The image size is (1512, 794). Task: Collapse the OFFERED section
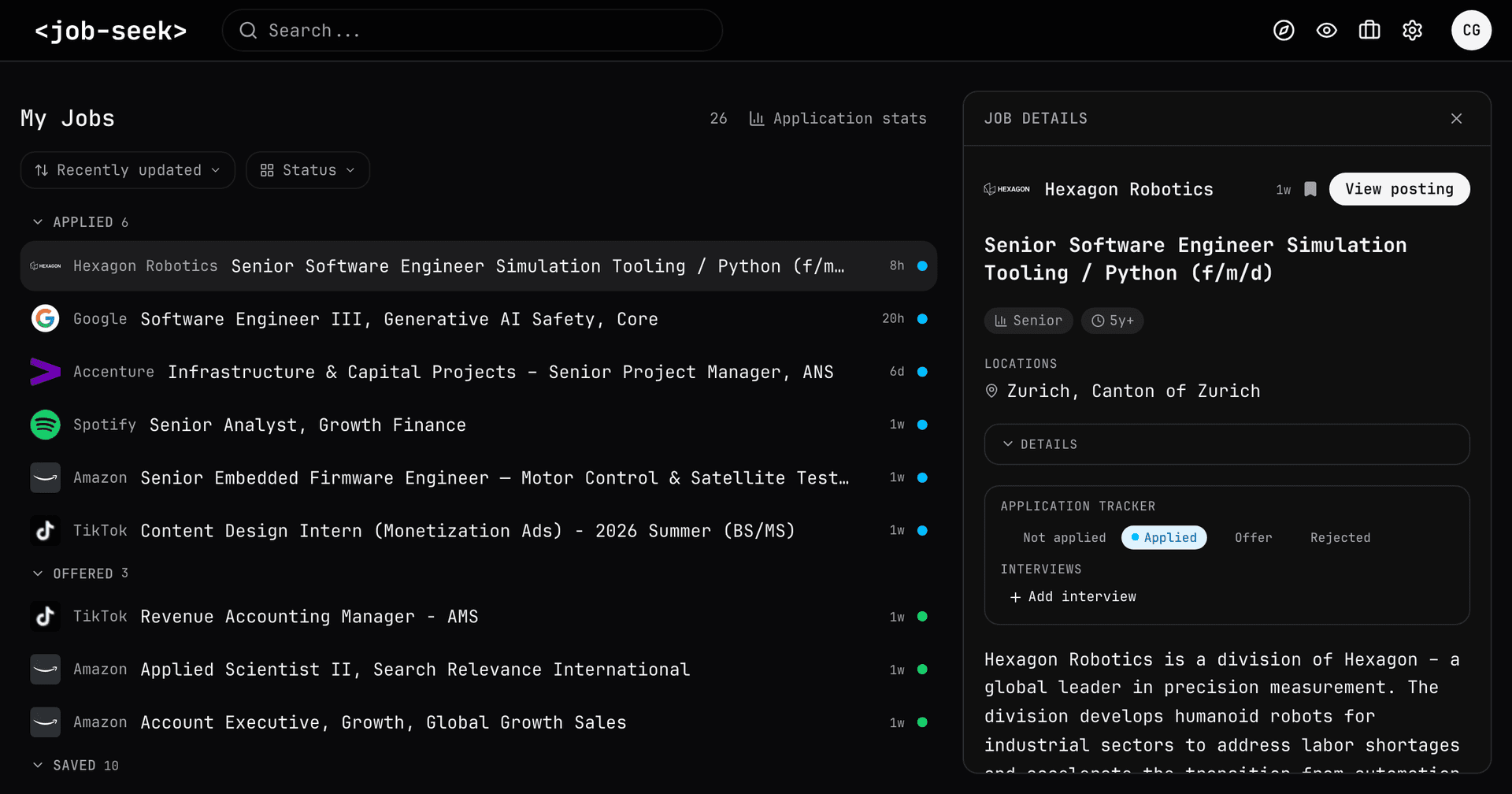[80, 573]
